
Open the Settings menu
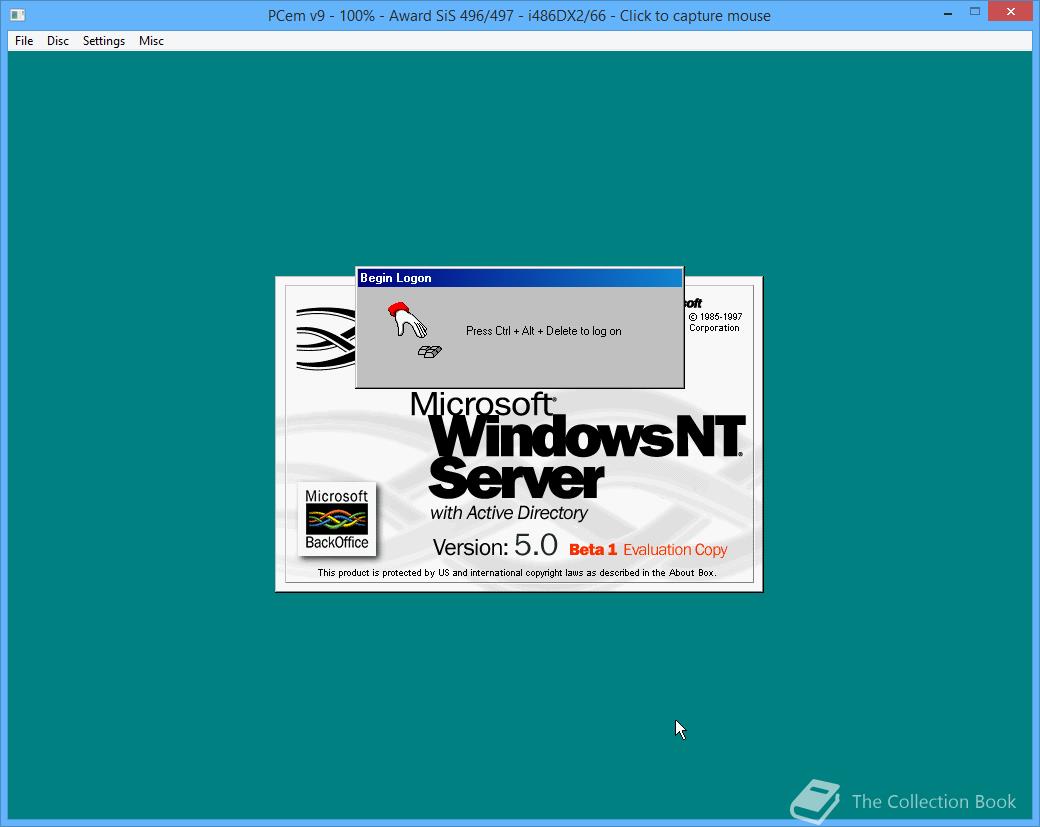click(103, 40)
